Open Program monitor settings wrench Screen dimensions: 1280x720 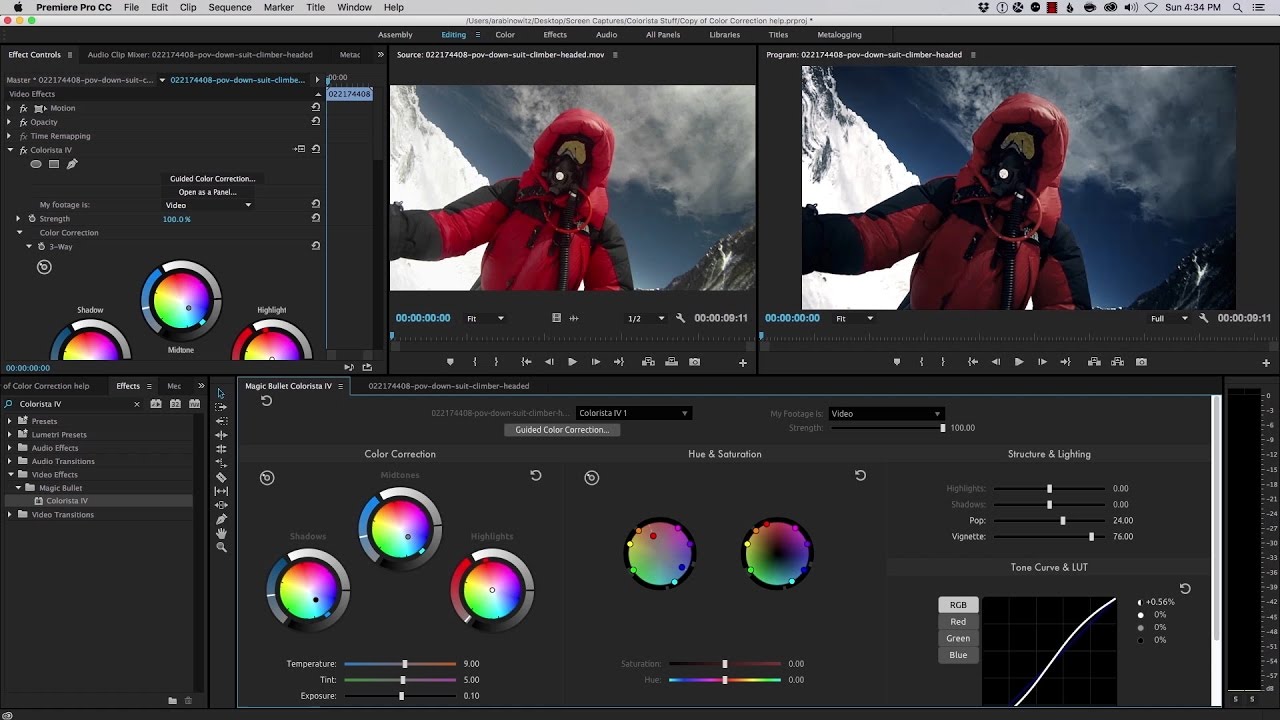(1204, 318)
